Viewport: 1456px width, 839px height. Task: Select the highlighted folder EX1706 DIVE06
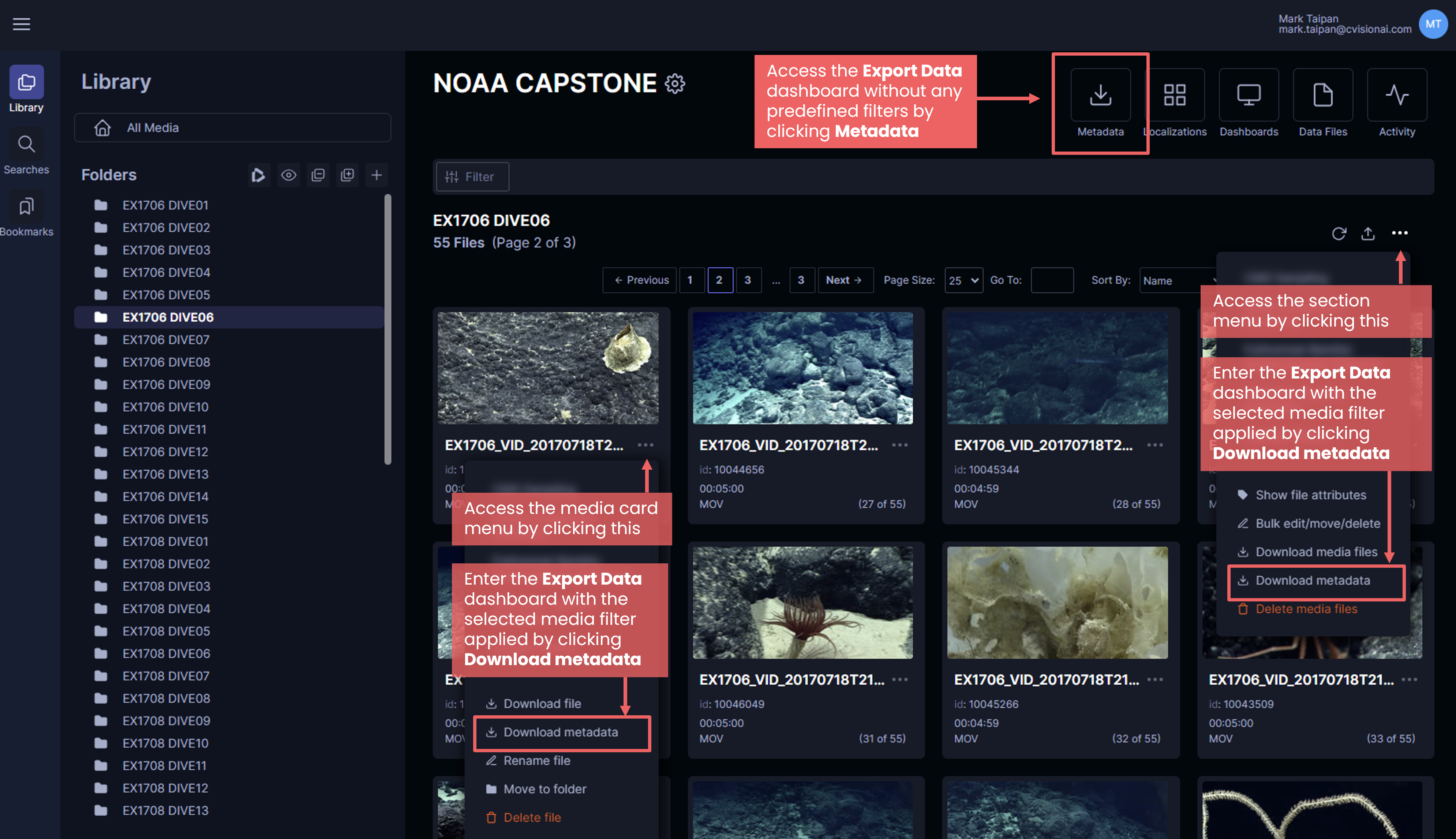pos(229,317)
